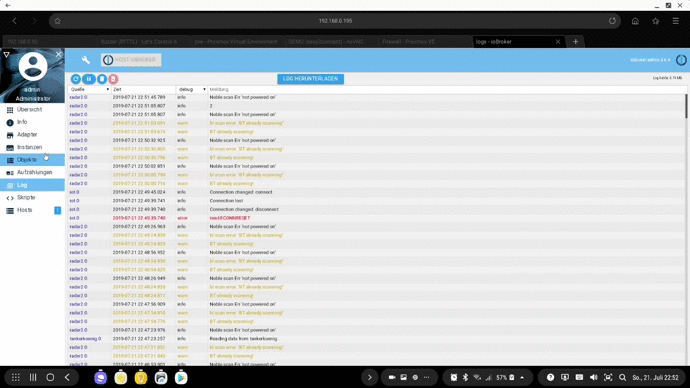The image size is (690, 388).
Task: Open Instanzen in the sidebar
Action: coord(32,147)
